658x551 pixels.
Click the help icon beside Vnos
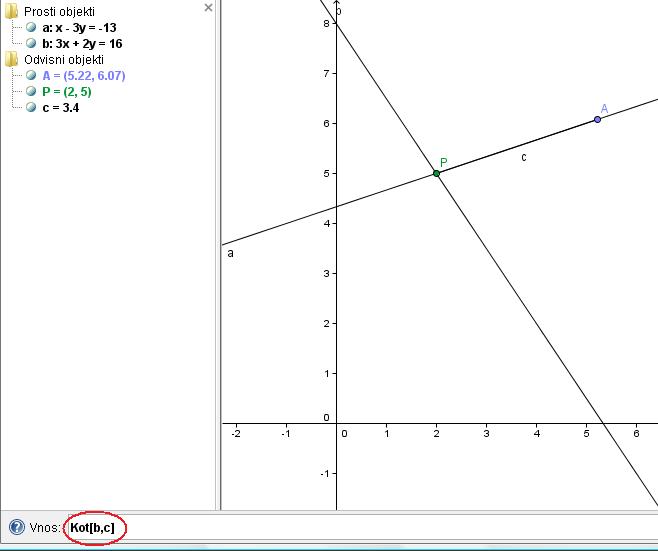pyautogui.click(x=16, y=527)
